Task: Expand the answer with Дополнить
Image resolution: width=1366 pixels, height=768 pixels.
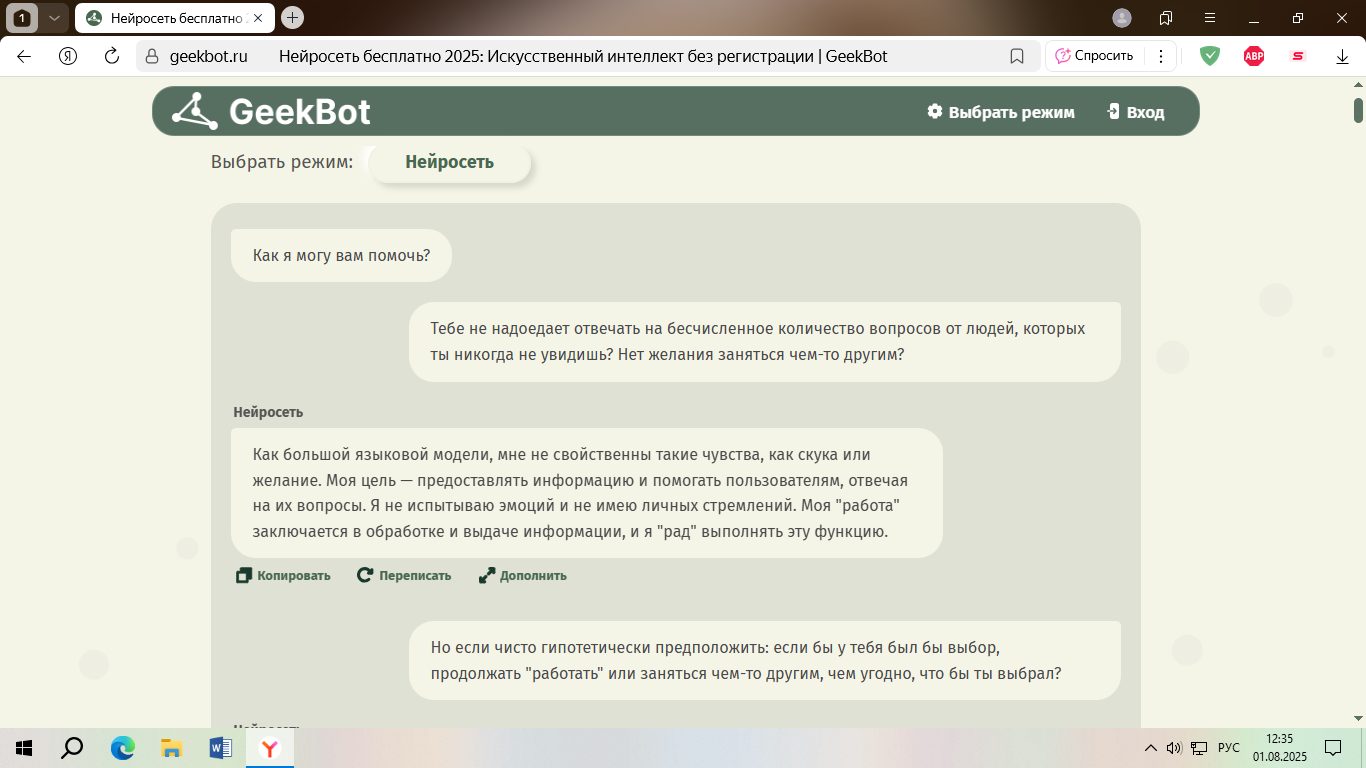Action: coord(522,576)
